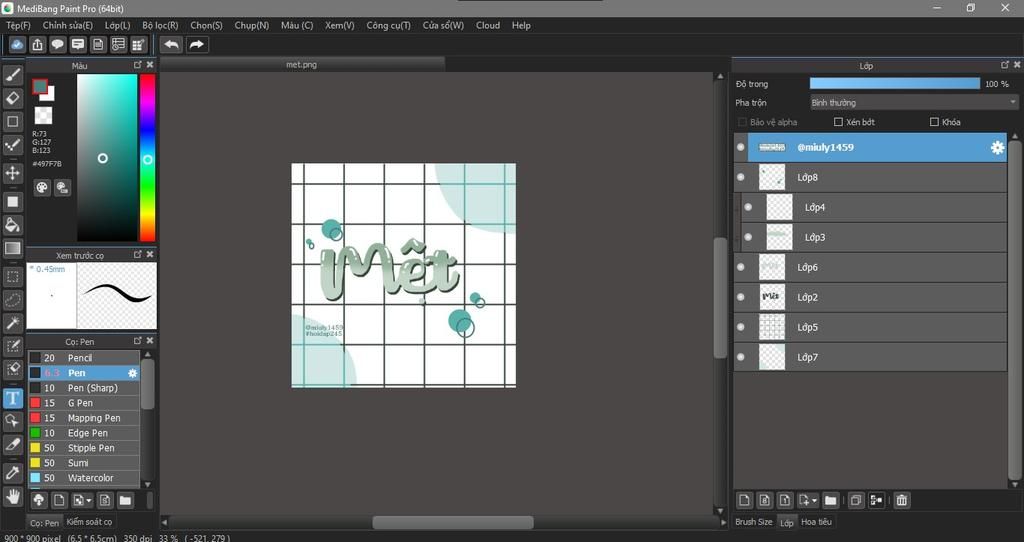Open the Công cụ(T) menu
The height and width of the screenshot is (542, 1024).
(x=389, y=25)
